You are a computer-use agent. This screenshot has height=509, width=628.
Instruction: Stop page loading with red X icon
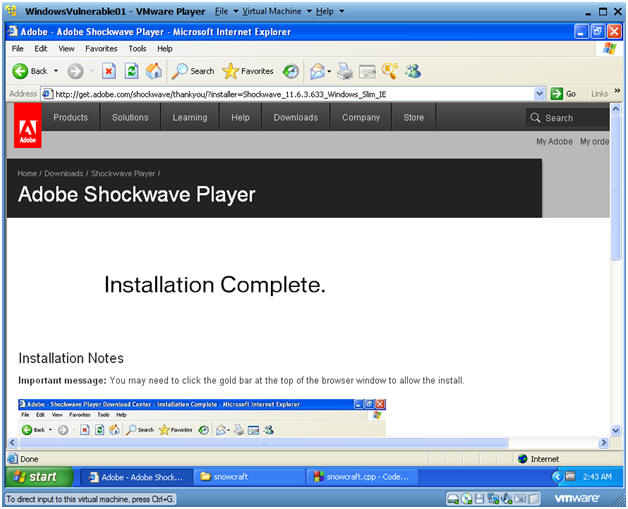click(x=109, y=71)
